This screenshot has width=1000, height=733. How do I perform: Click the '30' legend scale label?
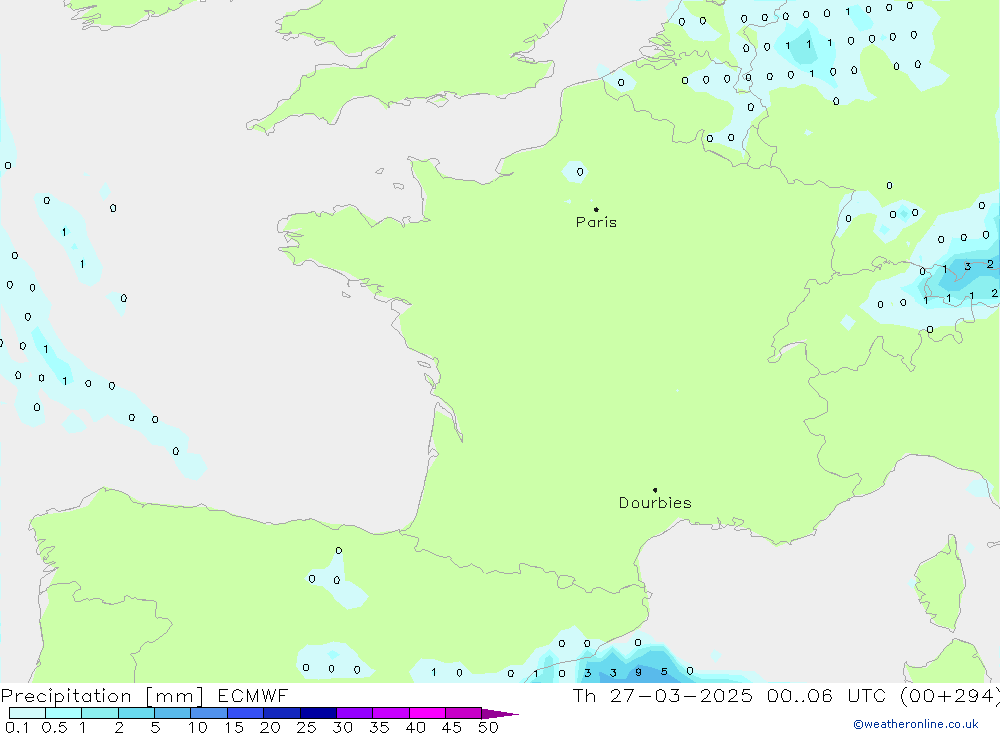[x=342, y=727]
